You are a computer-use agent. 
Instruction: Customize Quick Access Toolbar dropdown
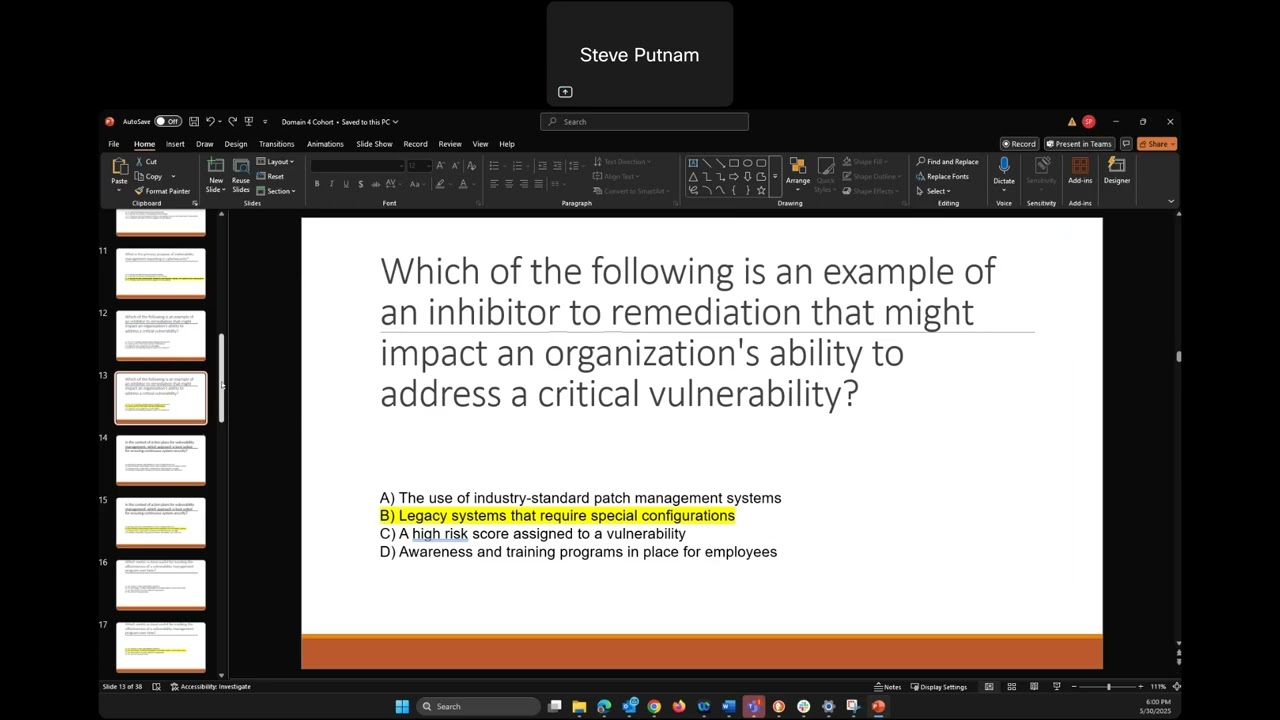(265, 122)
